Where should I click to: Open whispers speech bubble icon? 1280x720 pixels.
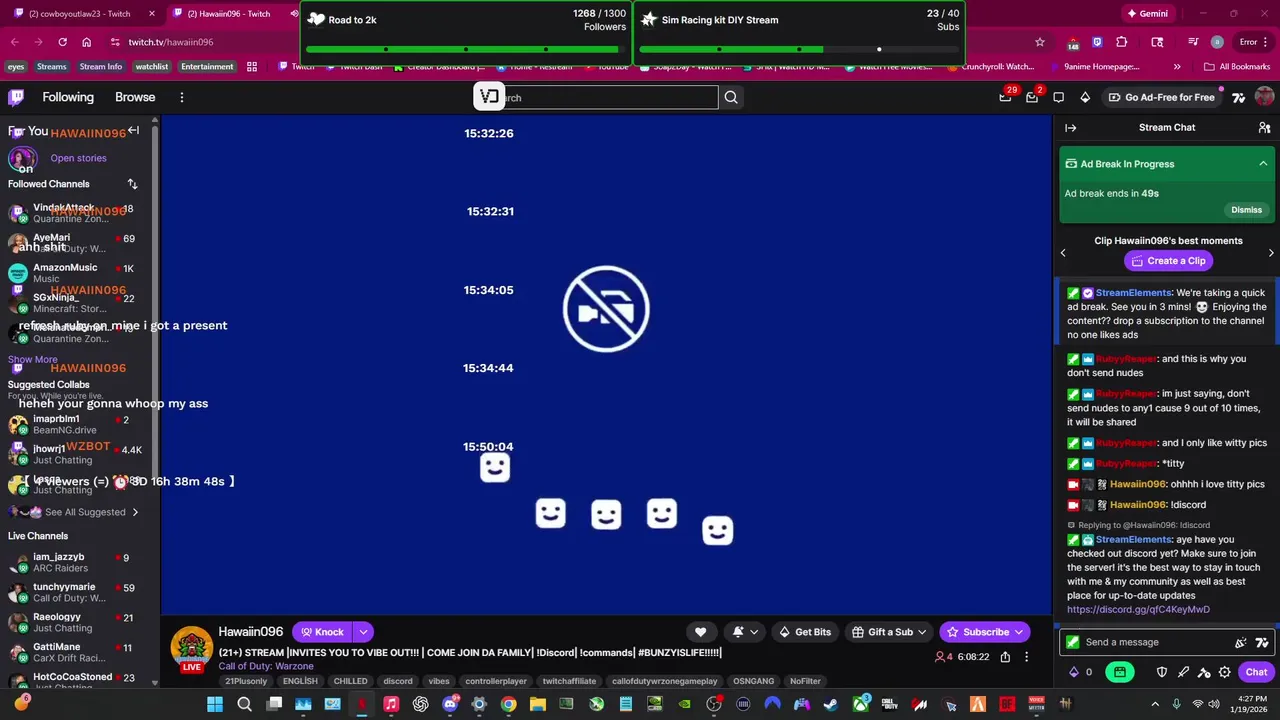[x=1059, y=97]
